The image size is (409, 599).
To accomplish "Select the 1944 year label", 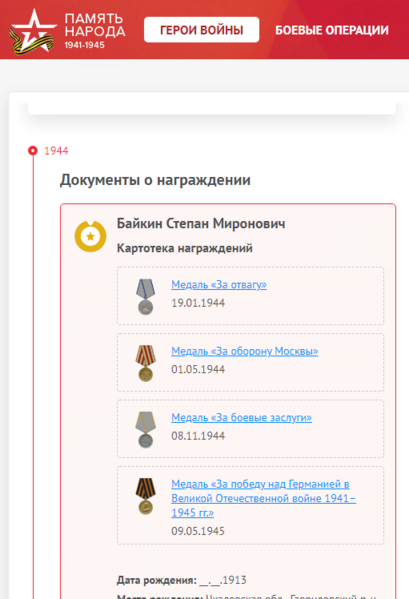I will tap(56, 151).
